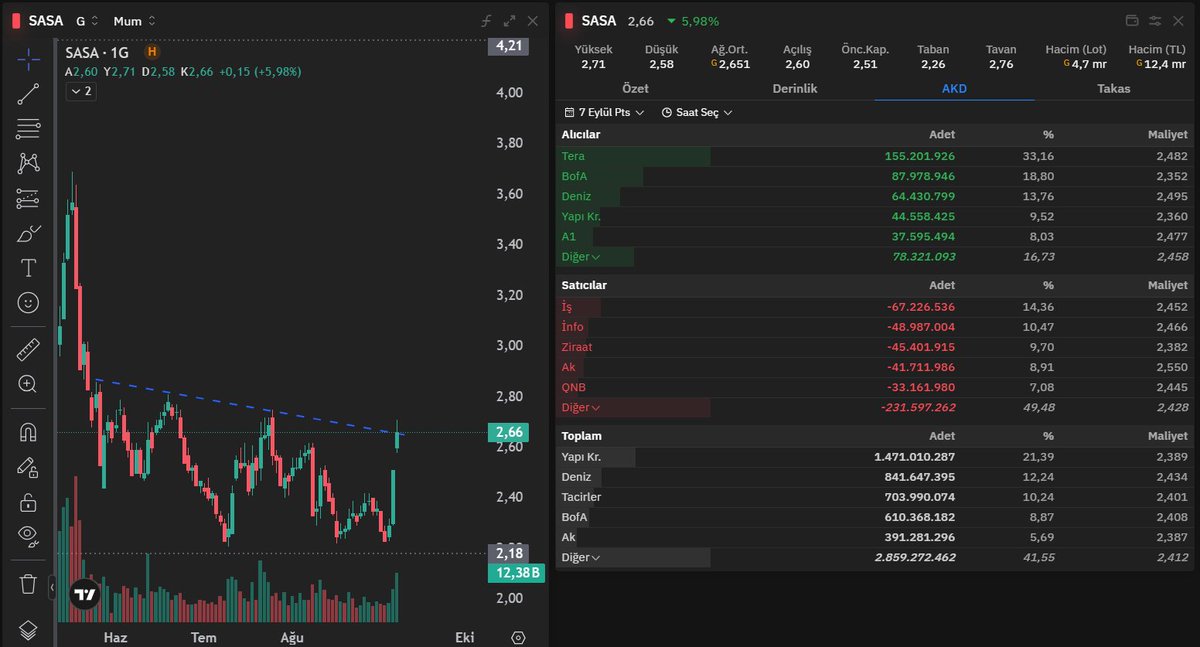The image size is (1200, 647).
Task: Click the red color tag in chart header
Action: (16, 20)
